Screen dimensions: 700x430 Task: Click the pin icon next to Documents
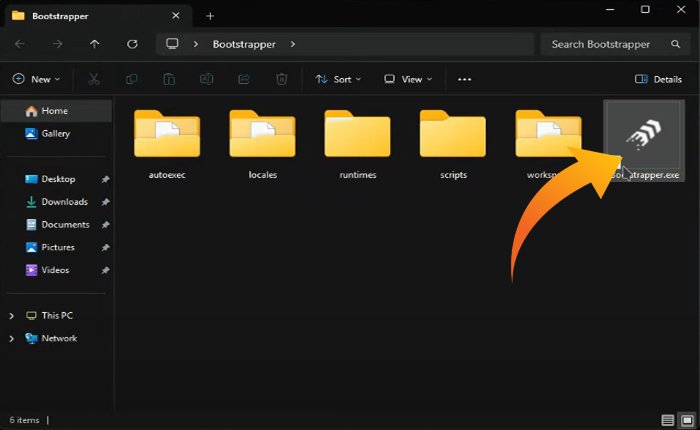point(105,225)
